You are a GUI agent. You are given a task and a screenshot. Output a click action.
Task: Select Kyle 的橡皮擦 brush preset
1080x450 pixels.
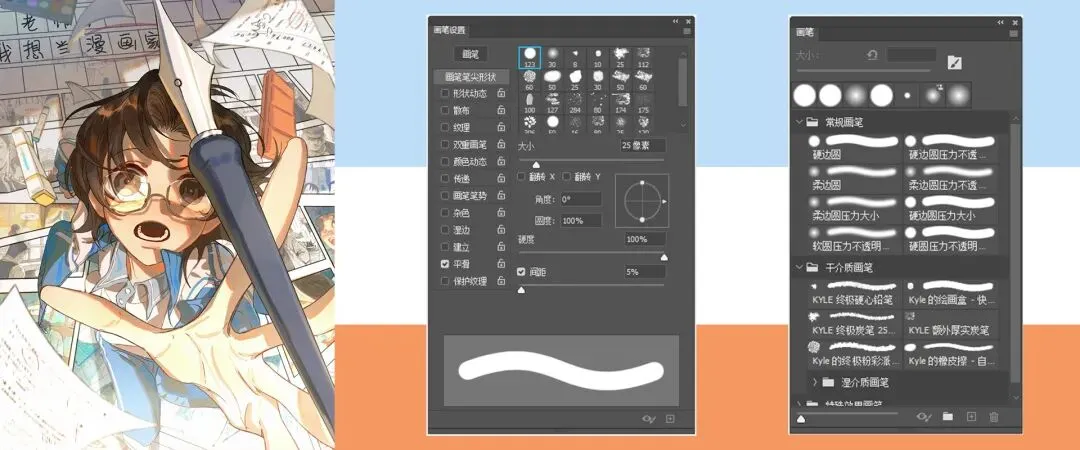pos(951,354)
